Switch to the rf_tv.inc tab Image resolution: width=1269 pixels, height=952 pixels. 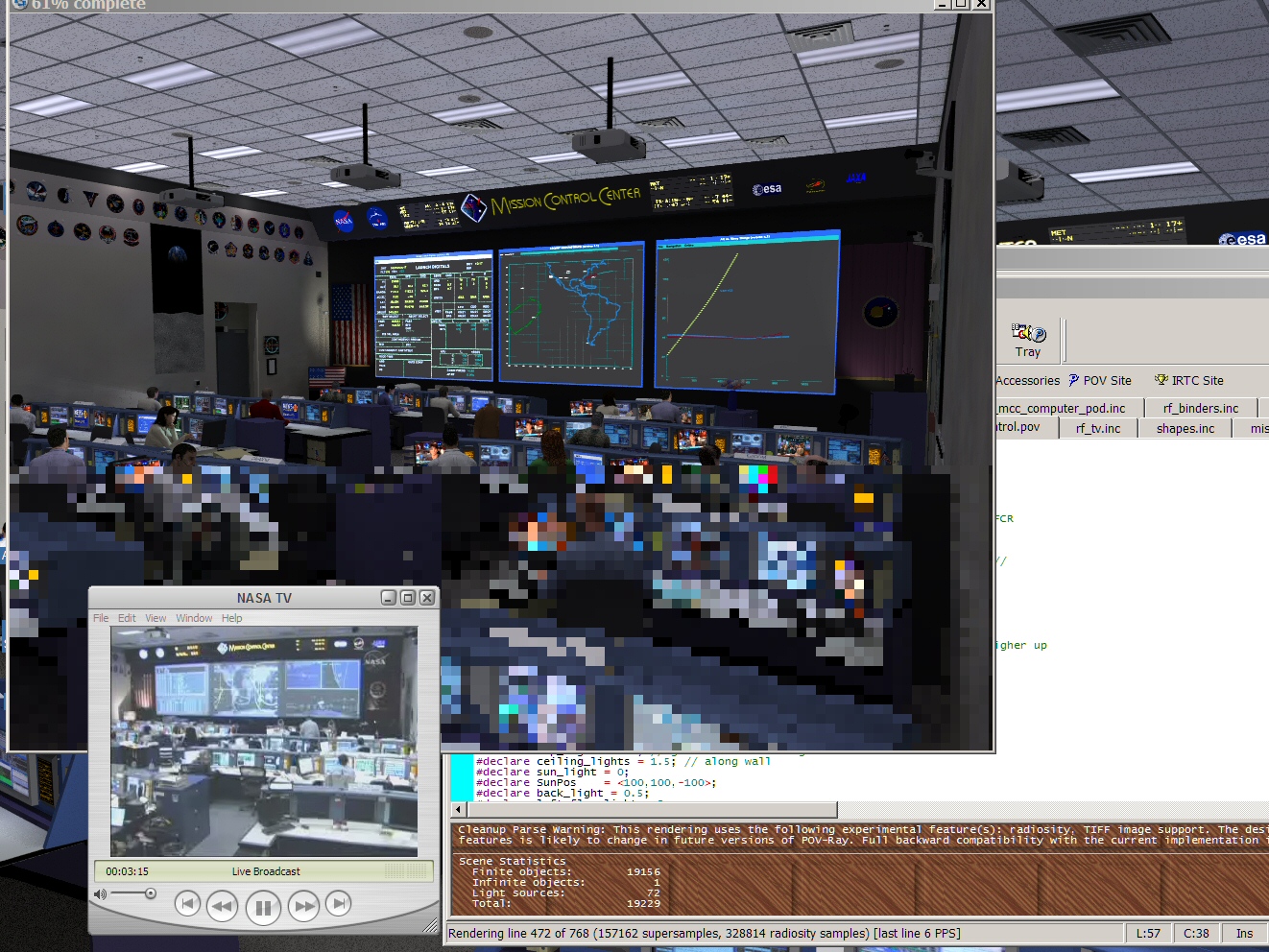(x=1098, y=428)
